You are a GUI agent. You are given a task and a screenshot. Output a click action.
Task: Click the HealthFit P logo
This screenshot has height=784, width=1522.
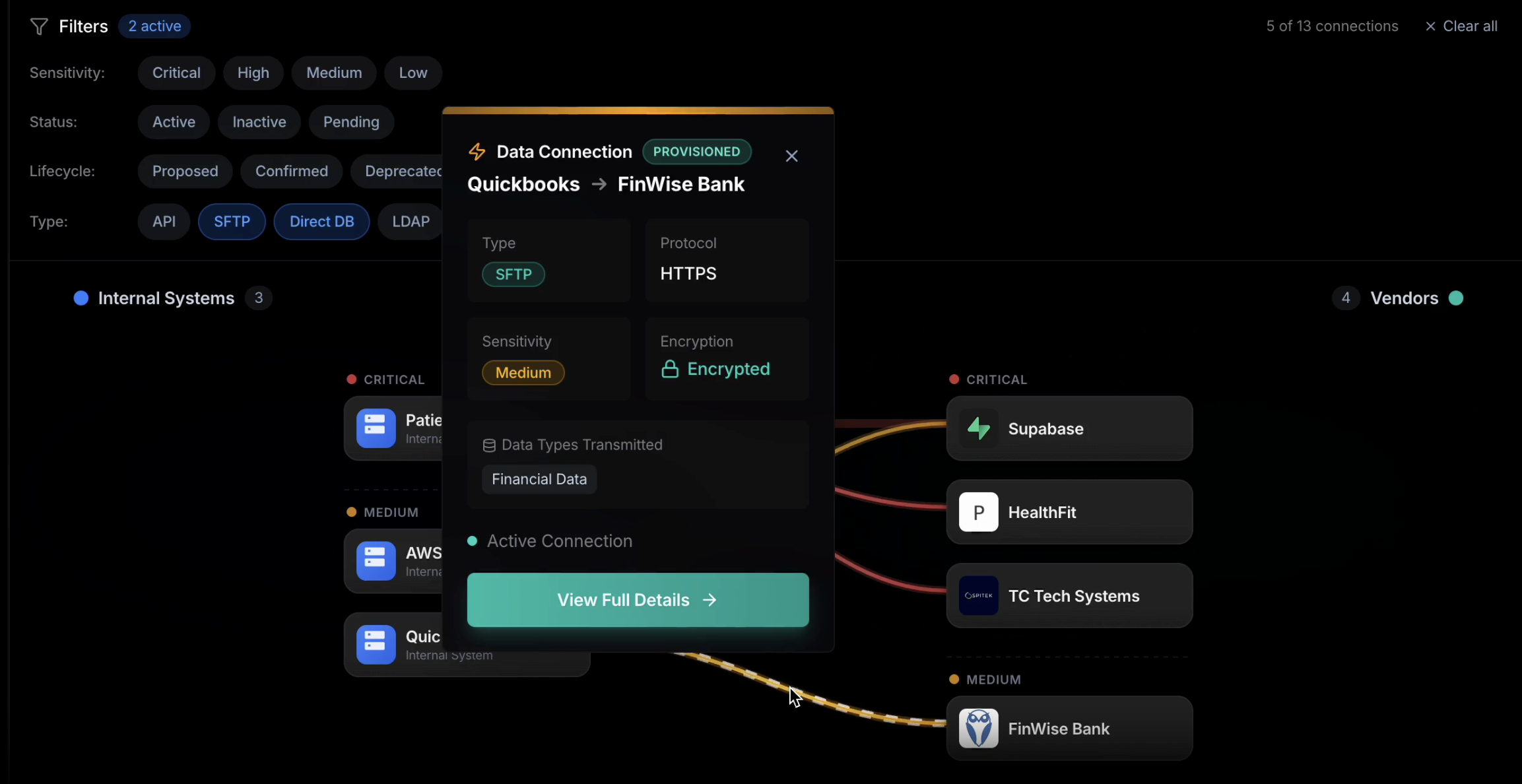click(x=978, y=512)
